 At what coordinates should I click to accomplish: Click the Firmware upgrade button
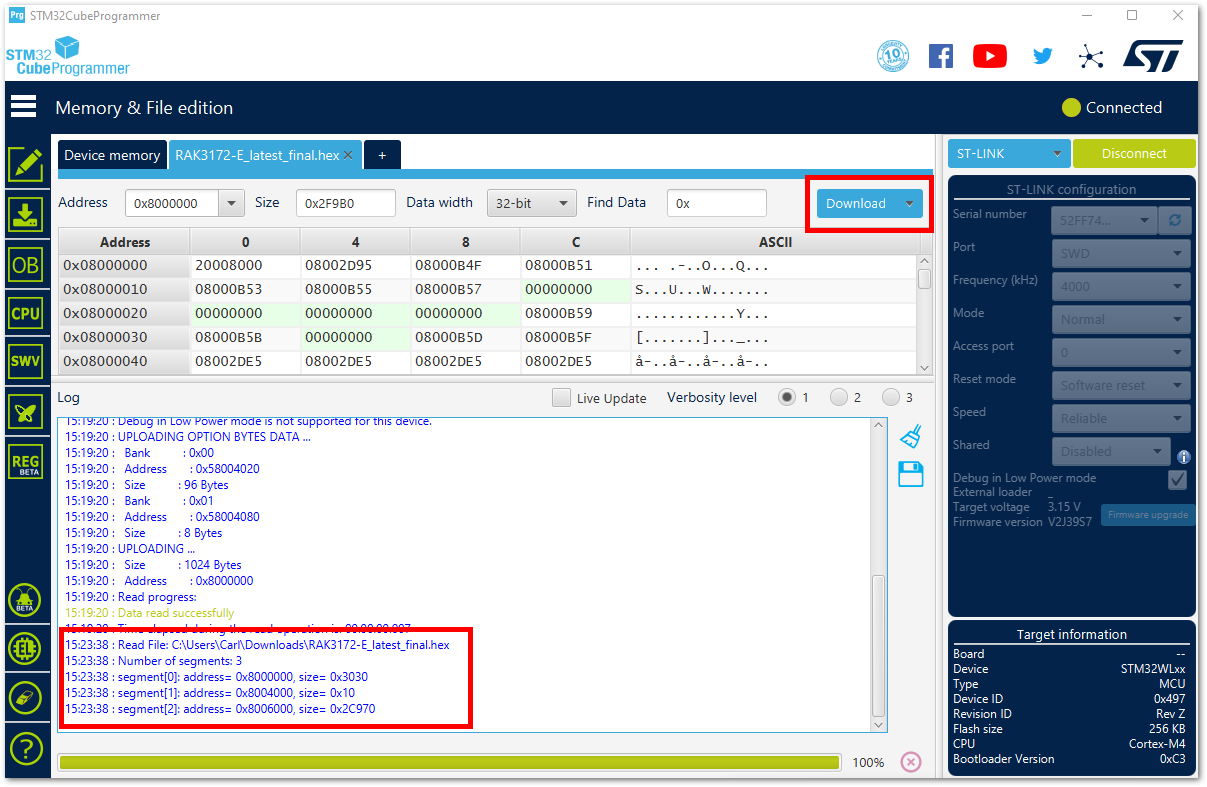(x=1148, y=515)
